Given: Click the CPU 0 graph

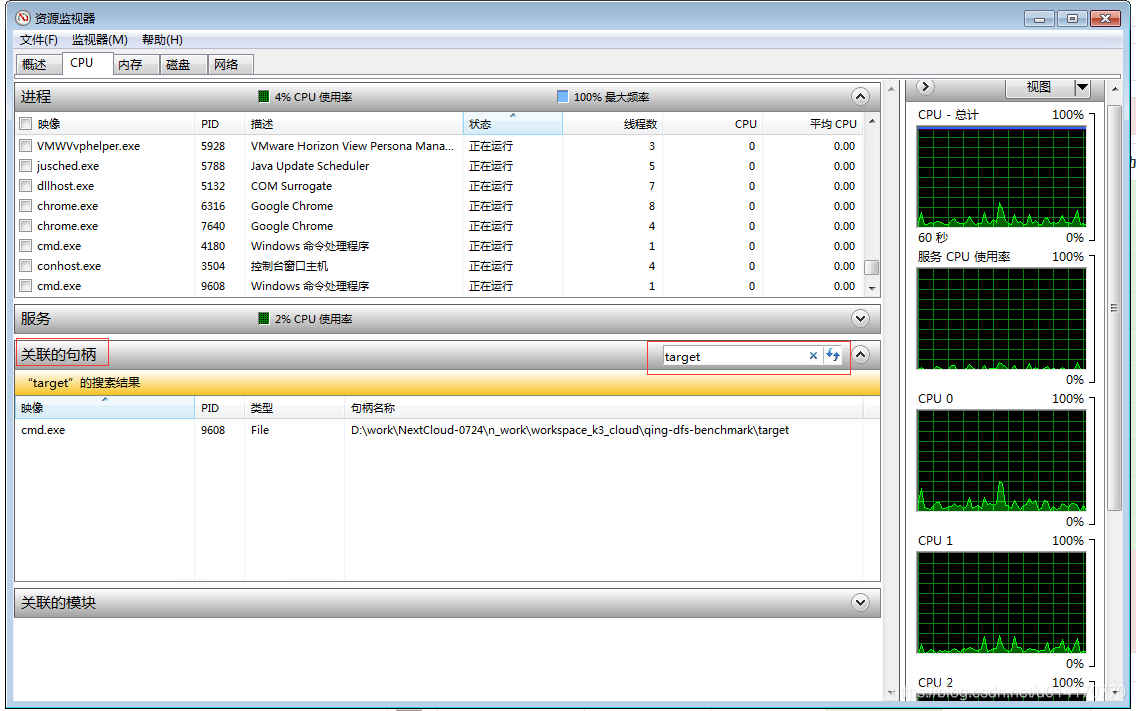Looking at the screenshot, I should [x=1001, y=460].
